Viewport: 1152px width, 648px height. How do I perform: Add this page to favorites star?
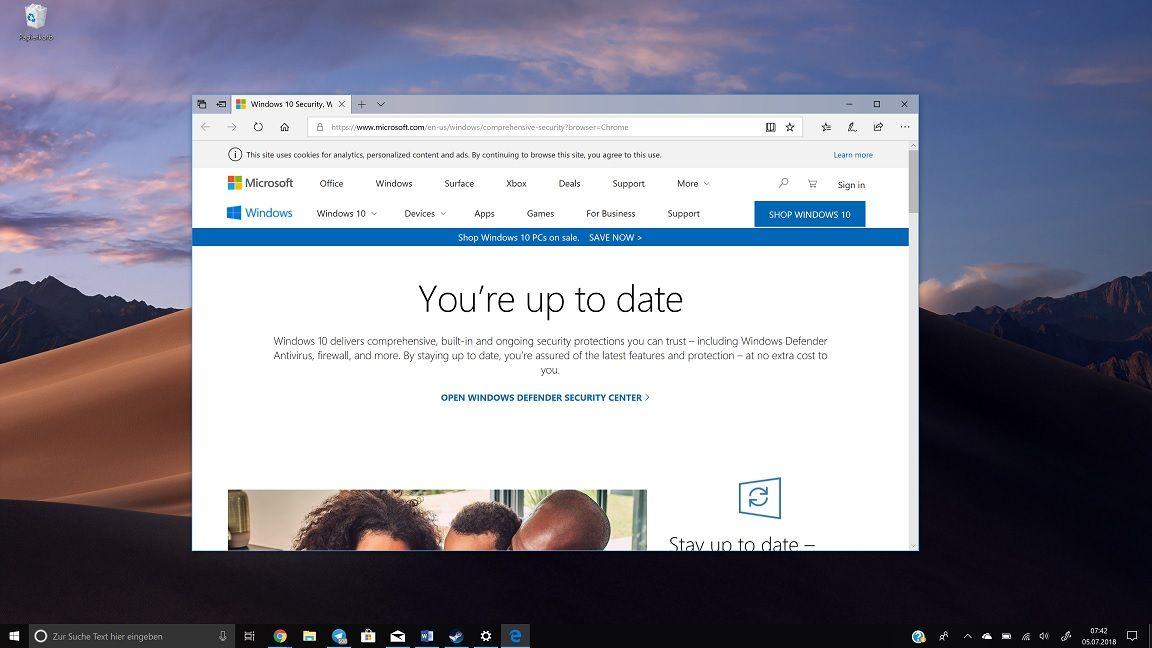pos(790,127)
